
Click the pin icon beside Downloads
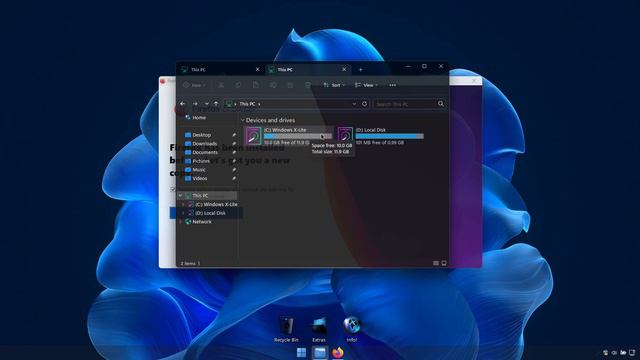click(x=234, y=144)
